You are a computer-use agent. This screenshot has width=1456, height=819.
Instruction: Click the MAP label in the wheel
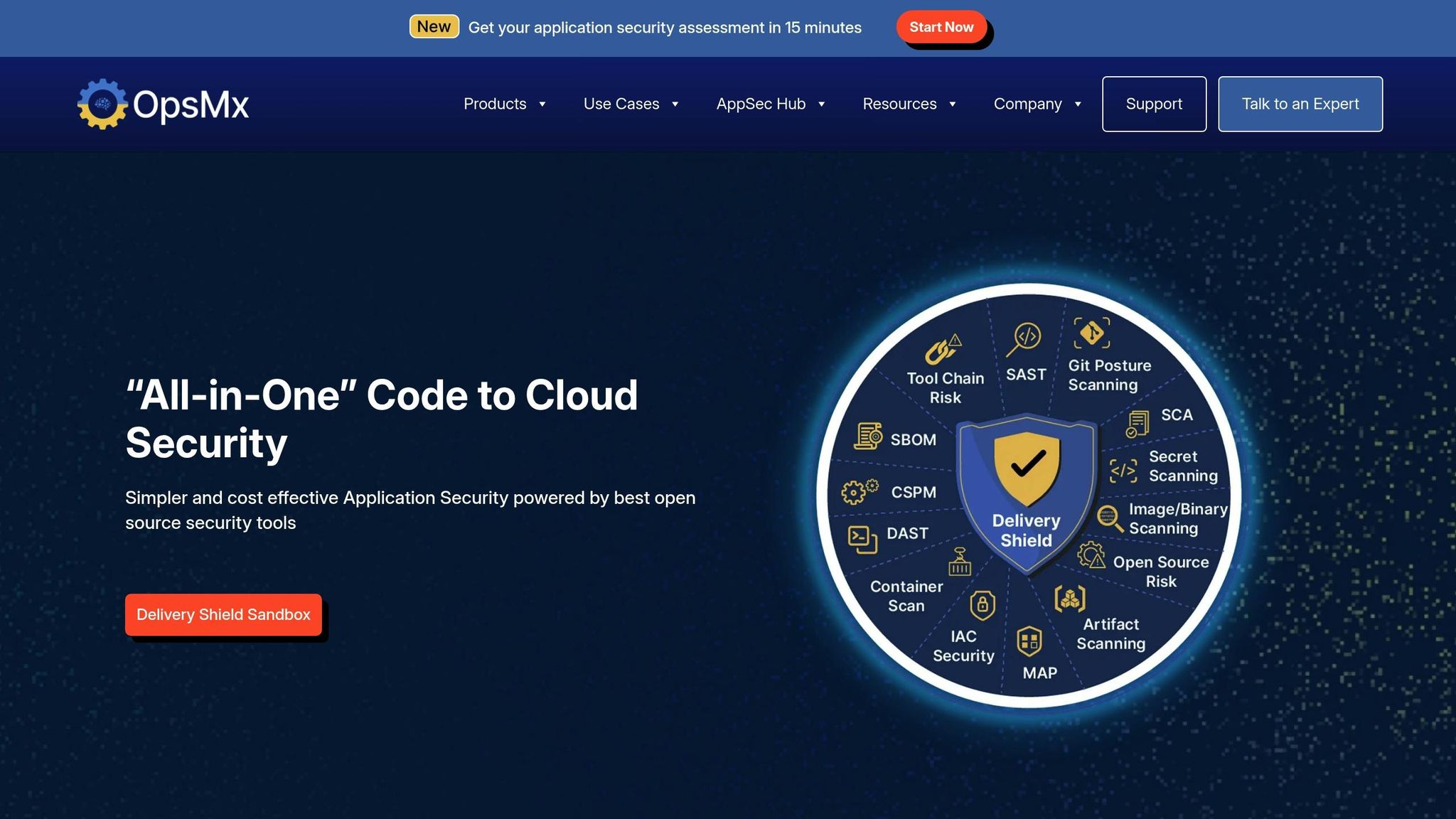1039,673
